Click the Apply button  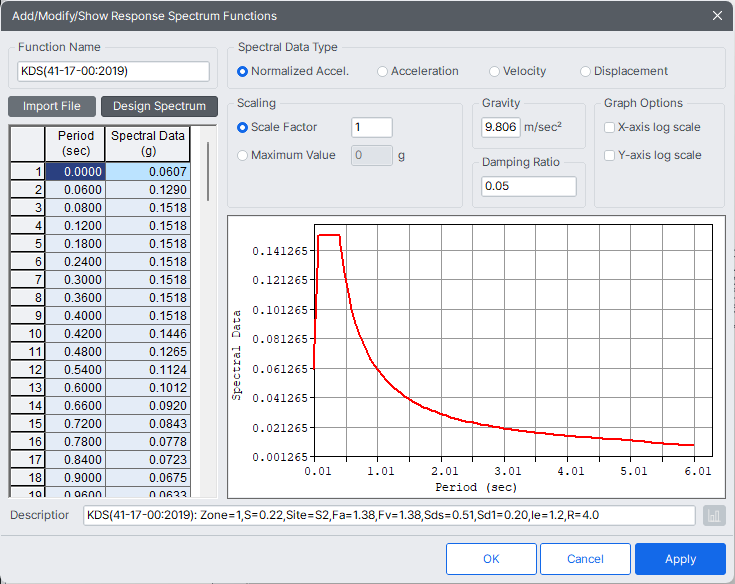click(680, 559)
